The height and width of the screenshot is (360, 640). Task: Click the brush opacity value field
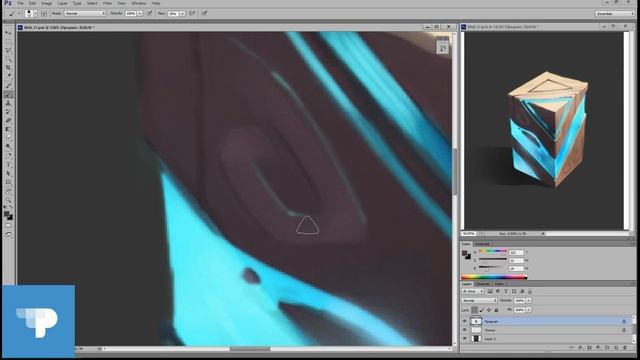click(131, 13)
